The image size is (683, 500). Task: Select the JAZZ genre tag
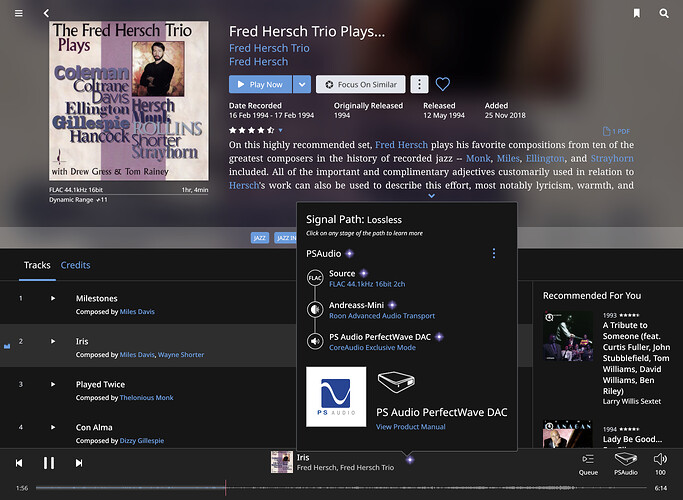[260, 238]
